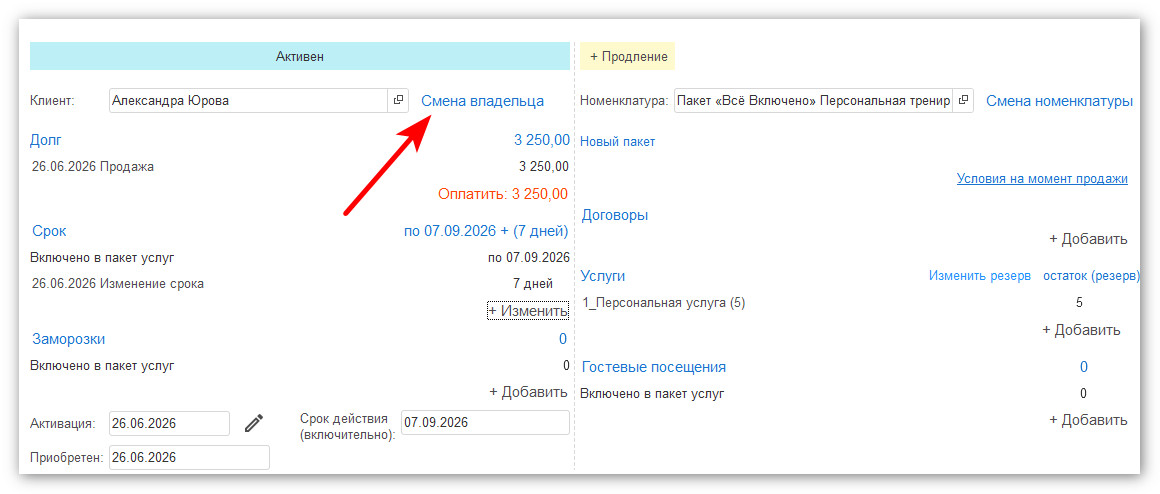1160x494 pixels.
Task: Click Включено в пакет услуг under Гостевые посещения
Action: 652,393
